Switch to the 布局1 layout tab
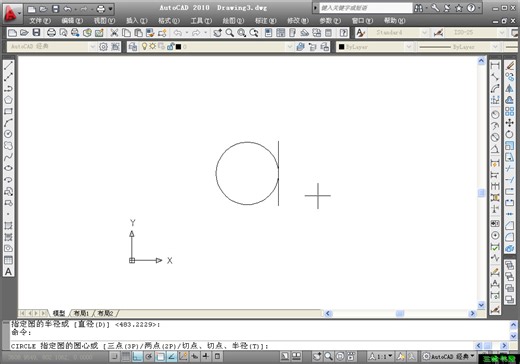This screenshot has width=520, height=364. 81,313
